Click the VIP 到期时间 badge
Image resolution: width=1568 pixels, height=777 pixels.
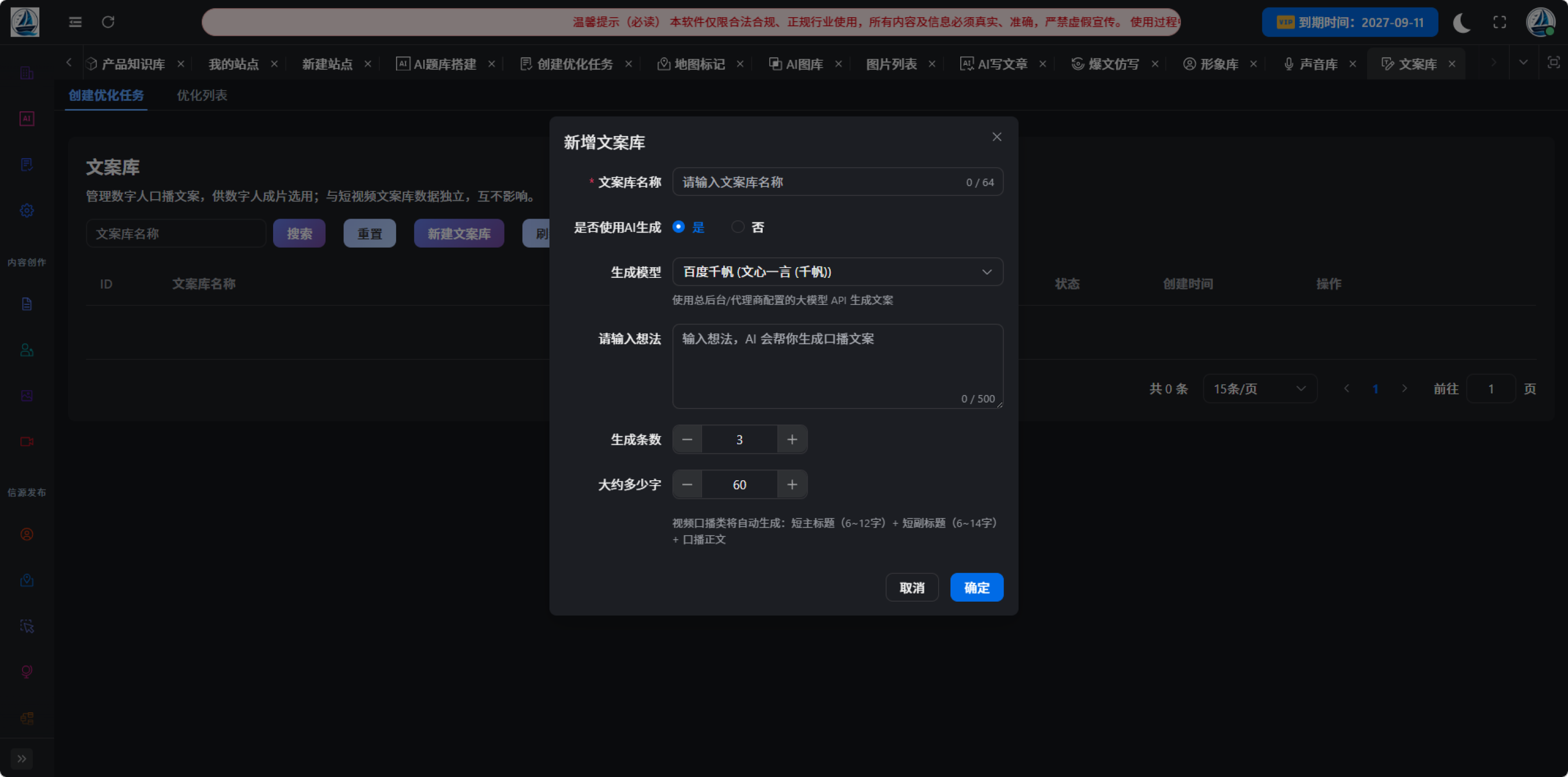pos(1349,23)
